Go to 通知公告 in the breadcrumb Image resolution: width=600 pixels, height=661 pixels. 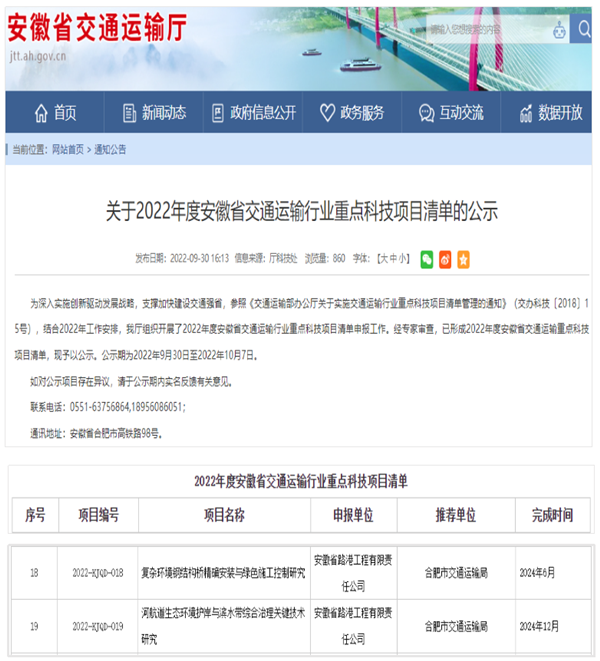click(110, 149)
